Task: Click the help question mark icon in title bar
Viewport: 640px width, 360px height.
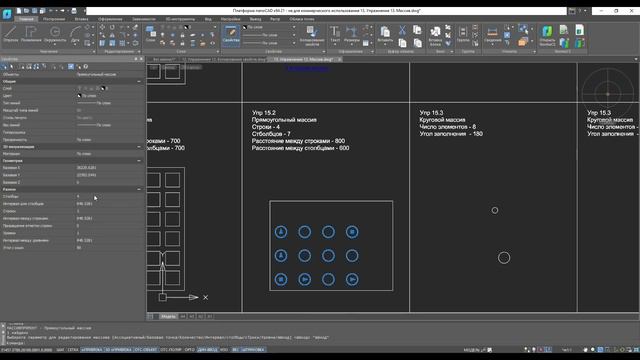Action: click(x=579, y=11)
